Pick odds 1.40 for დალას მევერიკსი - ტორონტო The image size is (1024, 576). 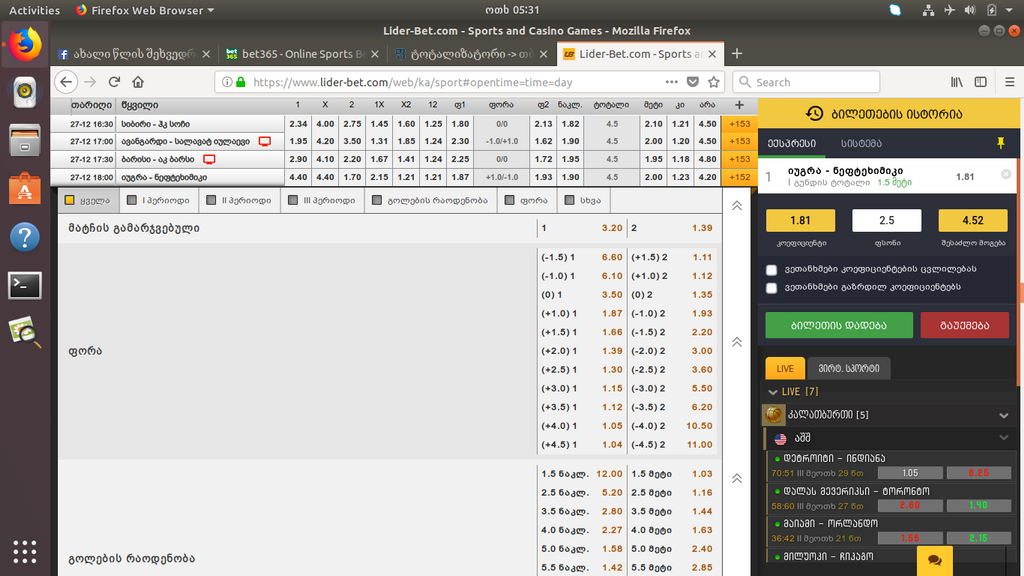(x=978, y=505)
